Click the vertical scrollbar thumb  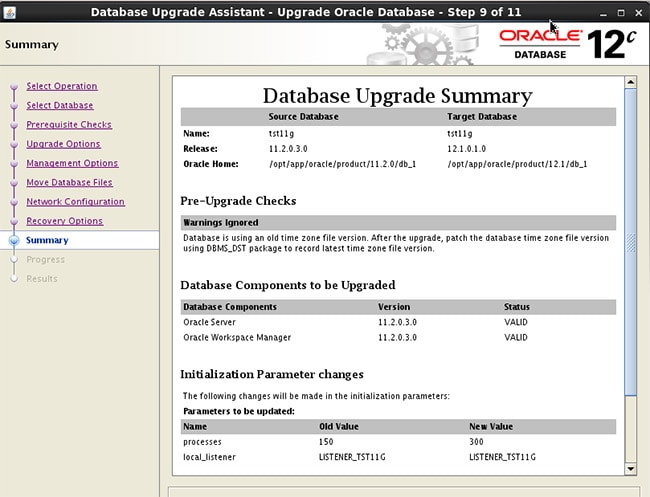[x=631, y=242]
